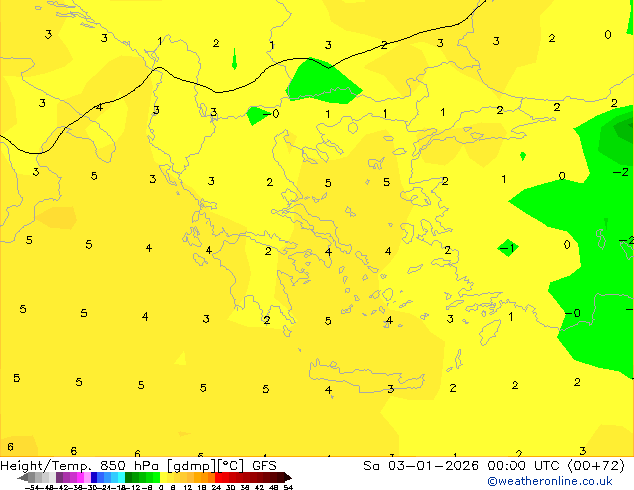Viewport: 634px width, 490px height.
Task: Click the "54" label at the legend end
Action: [x=288, y=487]
